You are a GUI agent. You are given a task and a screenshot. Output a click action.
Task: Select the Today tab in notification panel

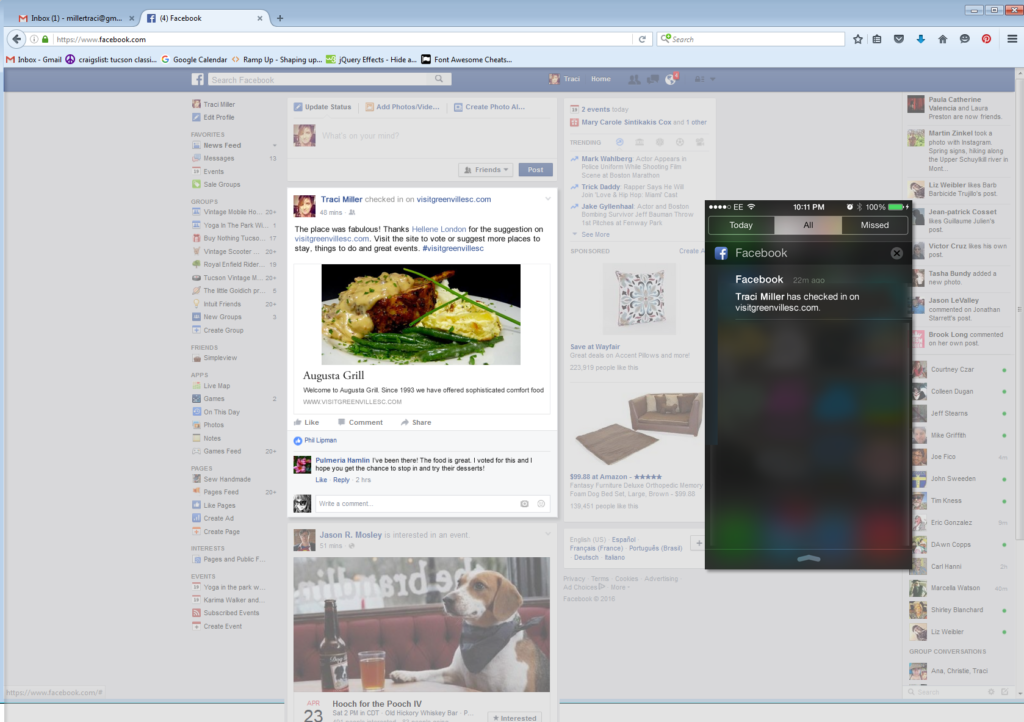point(741,225)
